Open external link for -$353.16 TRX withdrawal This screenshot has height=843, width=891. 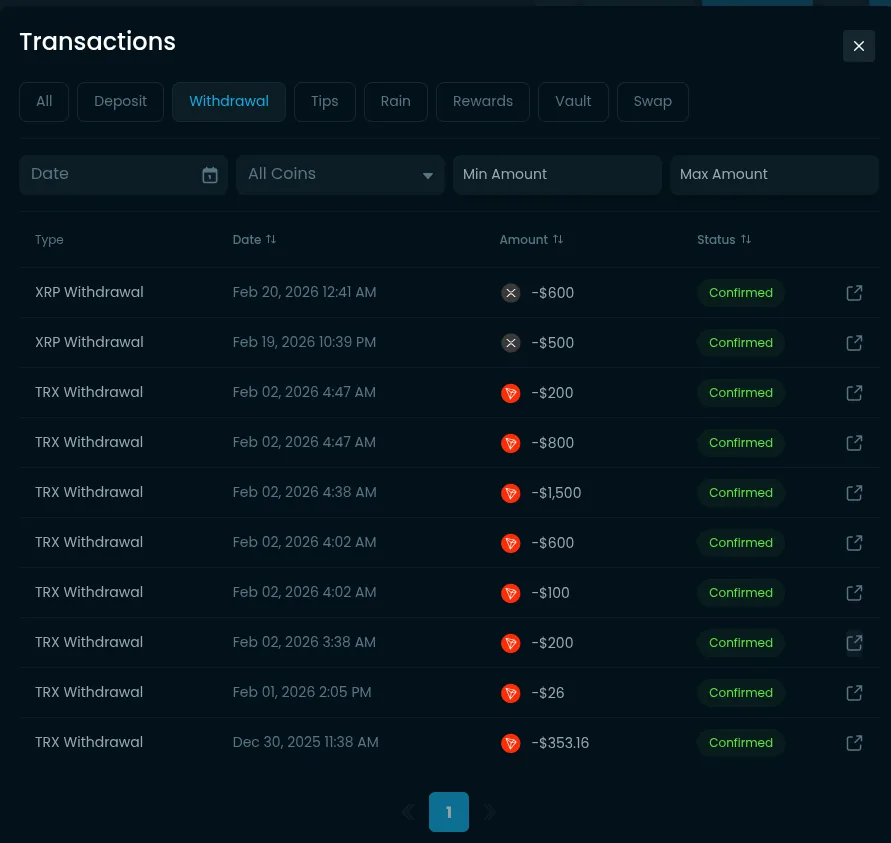pos(854,743)
